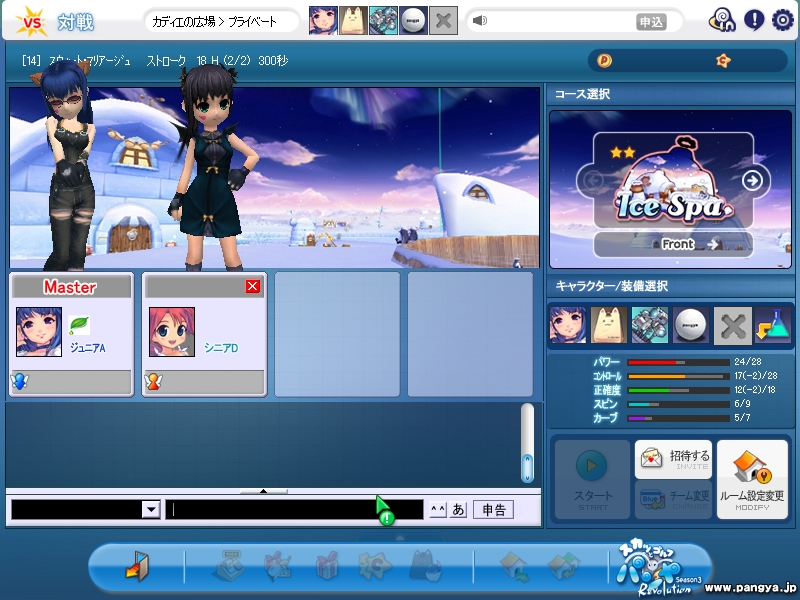
Task: Open the flask item change icon
Action: pyautogui.click(x=773, y=324)
